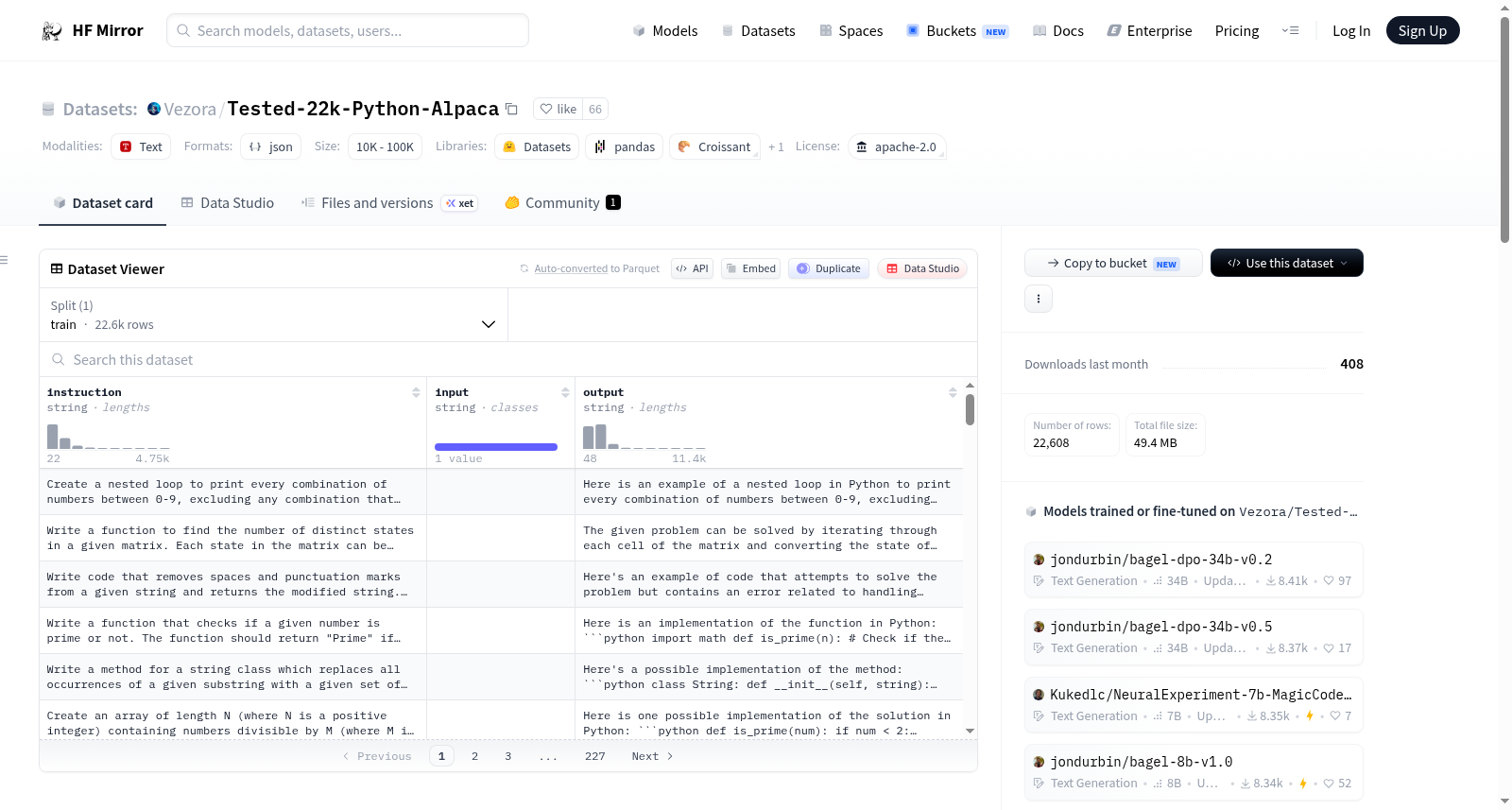This screenshot has height=810, width=1512.
Task: Visit the Buckets section
Action: (x=957, y=31)
